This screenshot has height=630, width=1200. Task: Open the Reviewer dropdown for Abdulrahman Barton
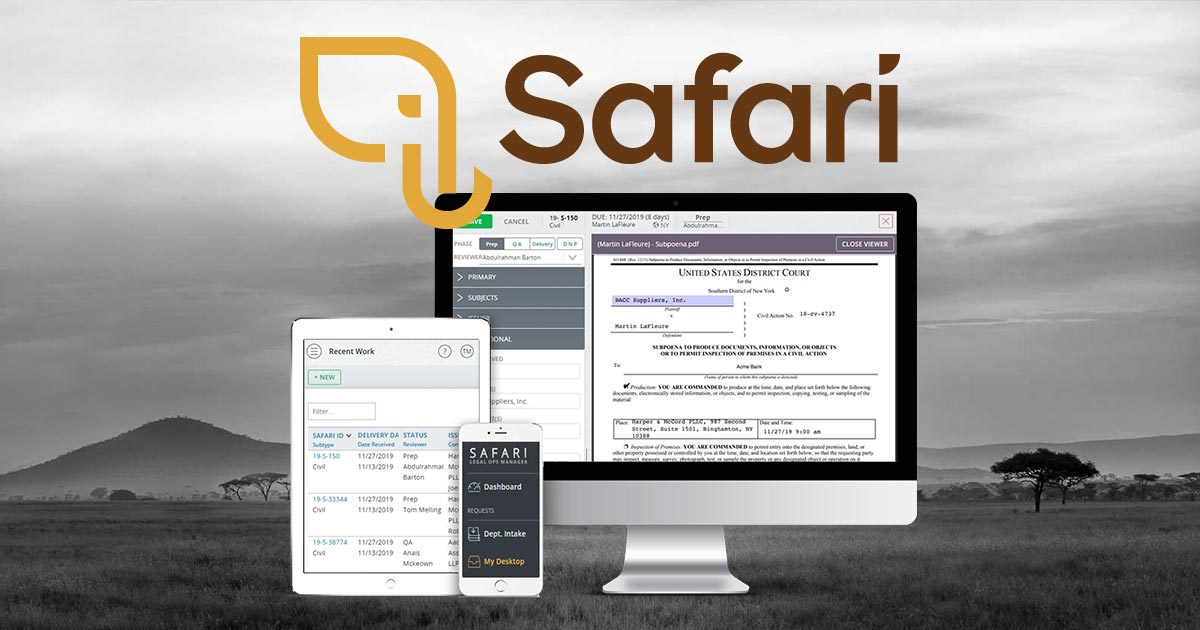tap(571, 257)
